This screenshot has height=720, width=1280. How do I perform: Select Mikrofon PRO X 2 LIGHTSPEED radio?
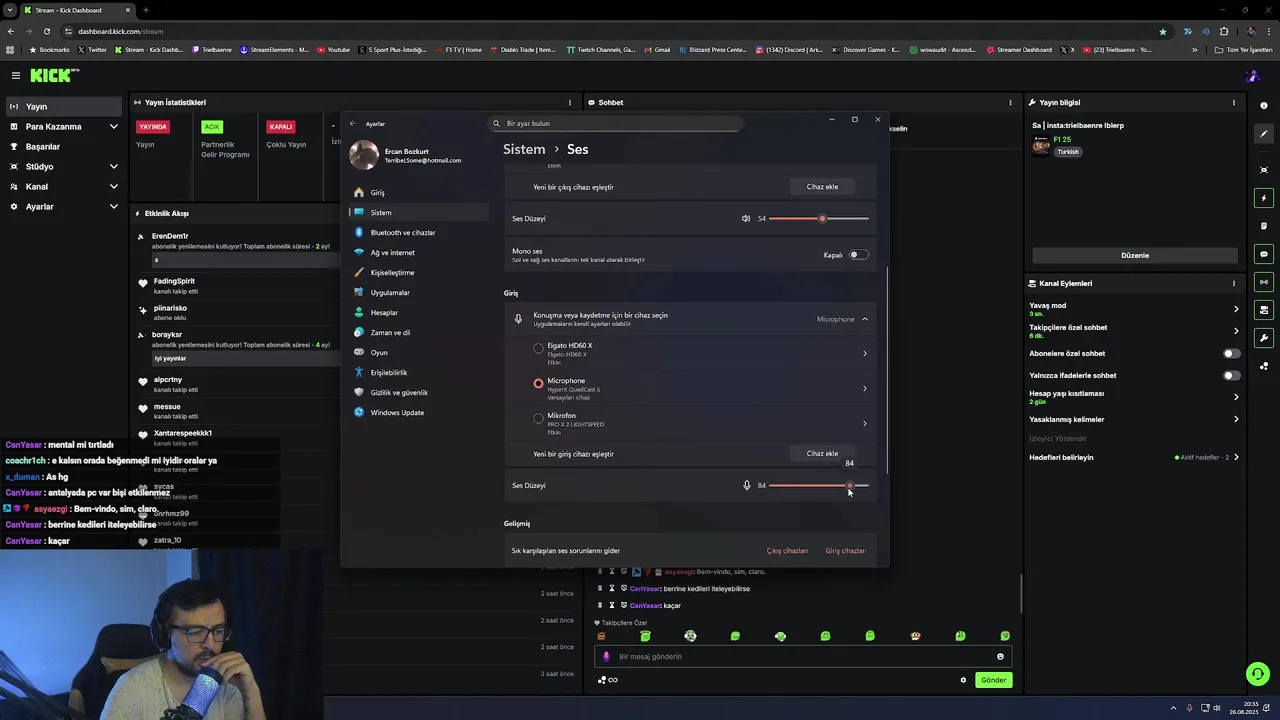point(538,419)
